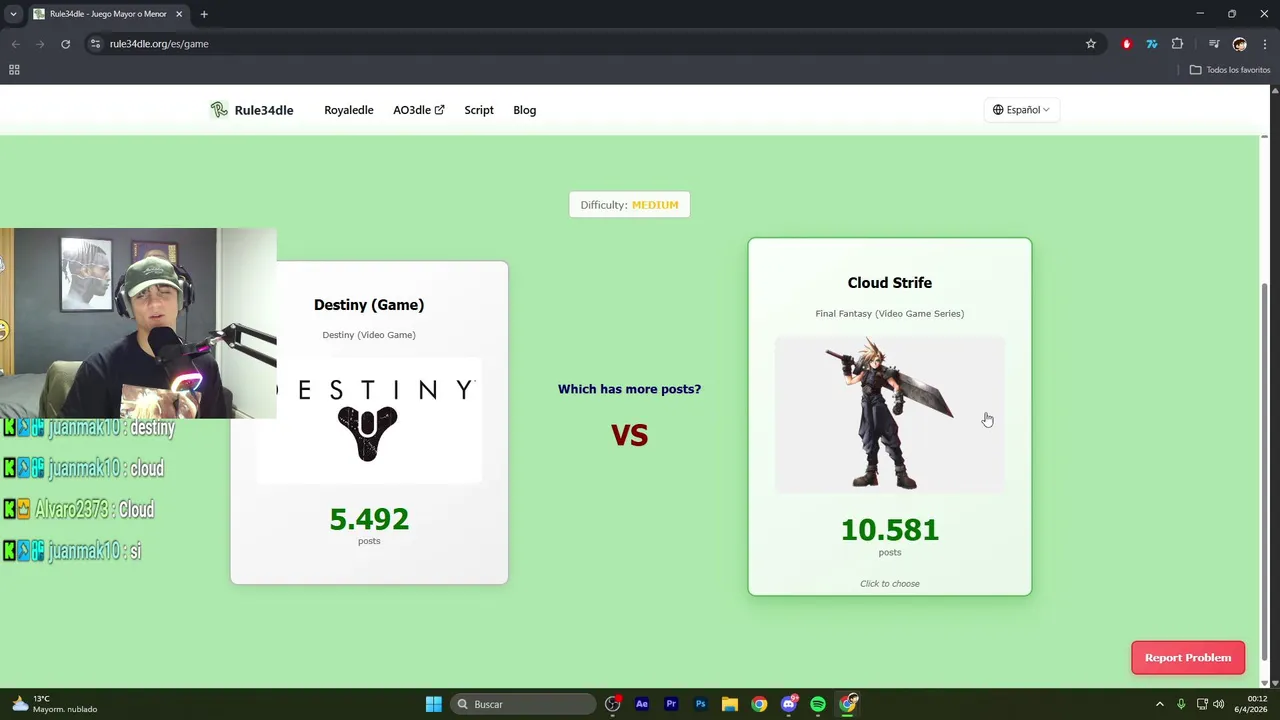Click the chat message 'Alvaro2373 : Cloud'
This screenshot has width=1280, height=720.
[x=80, y=510]
